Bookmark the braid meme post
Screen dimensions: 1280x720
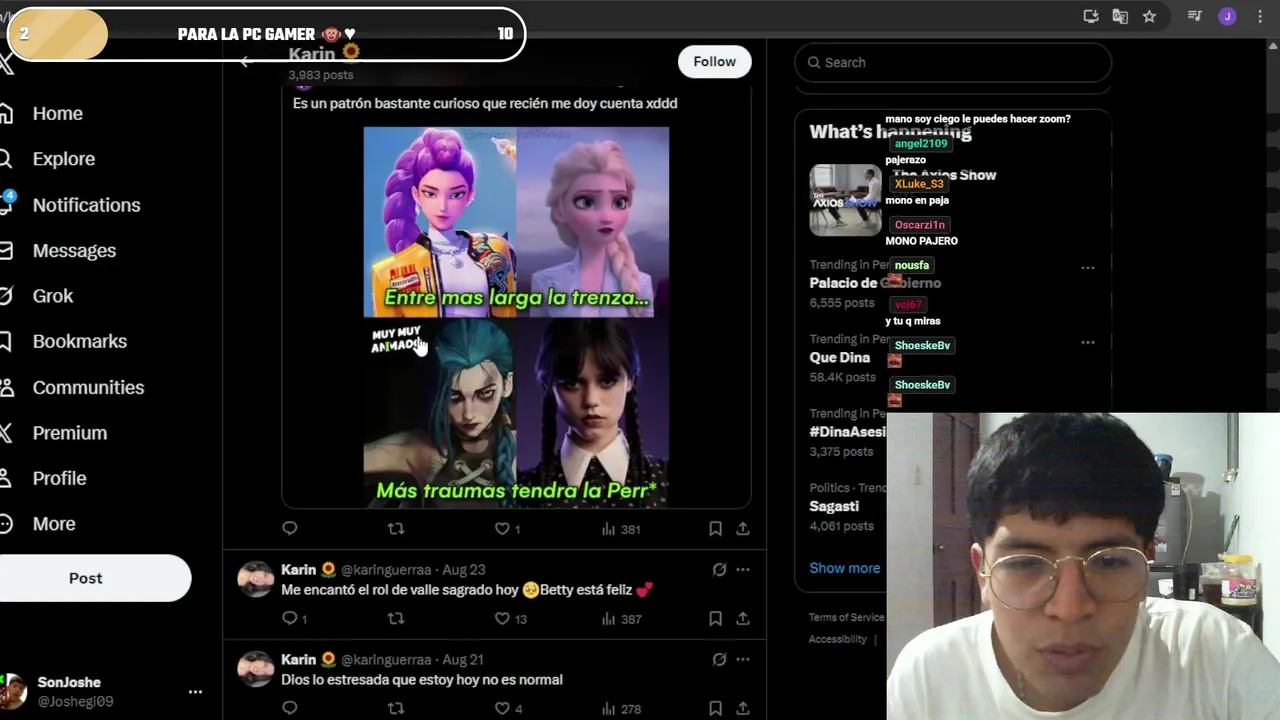pos(715,528)
